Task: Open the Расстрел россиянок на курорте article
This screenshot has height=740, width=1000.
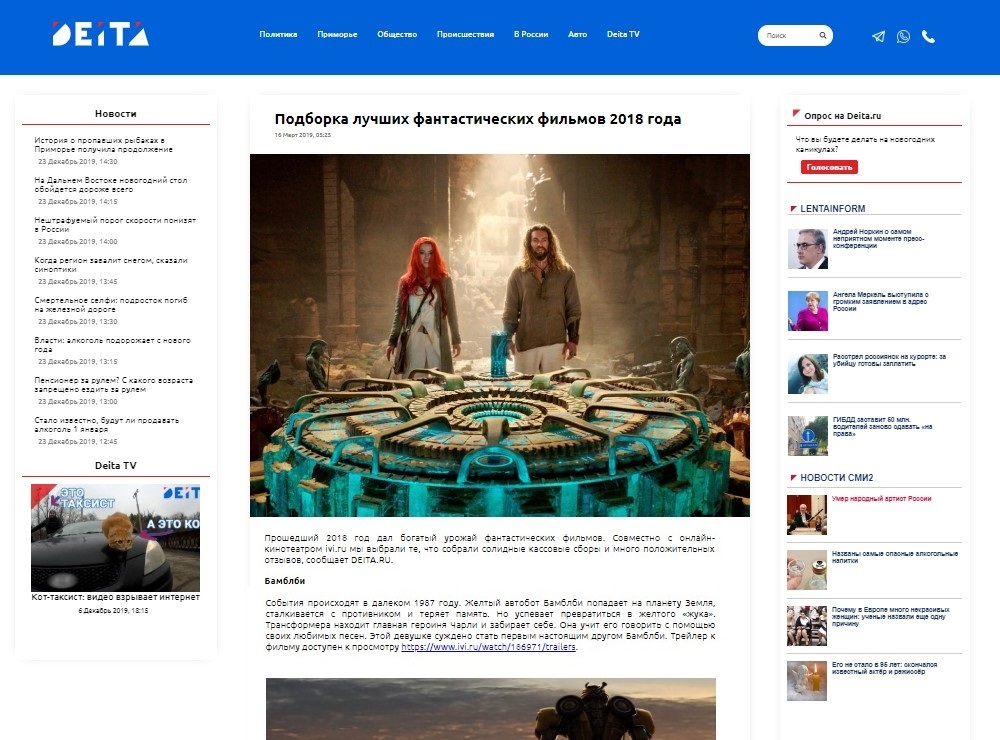Action: (x=889, y=360)
